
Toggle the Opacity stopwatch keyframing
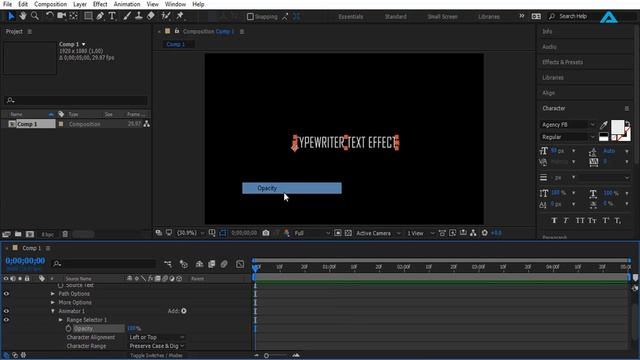[68, 329]
